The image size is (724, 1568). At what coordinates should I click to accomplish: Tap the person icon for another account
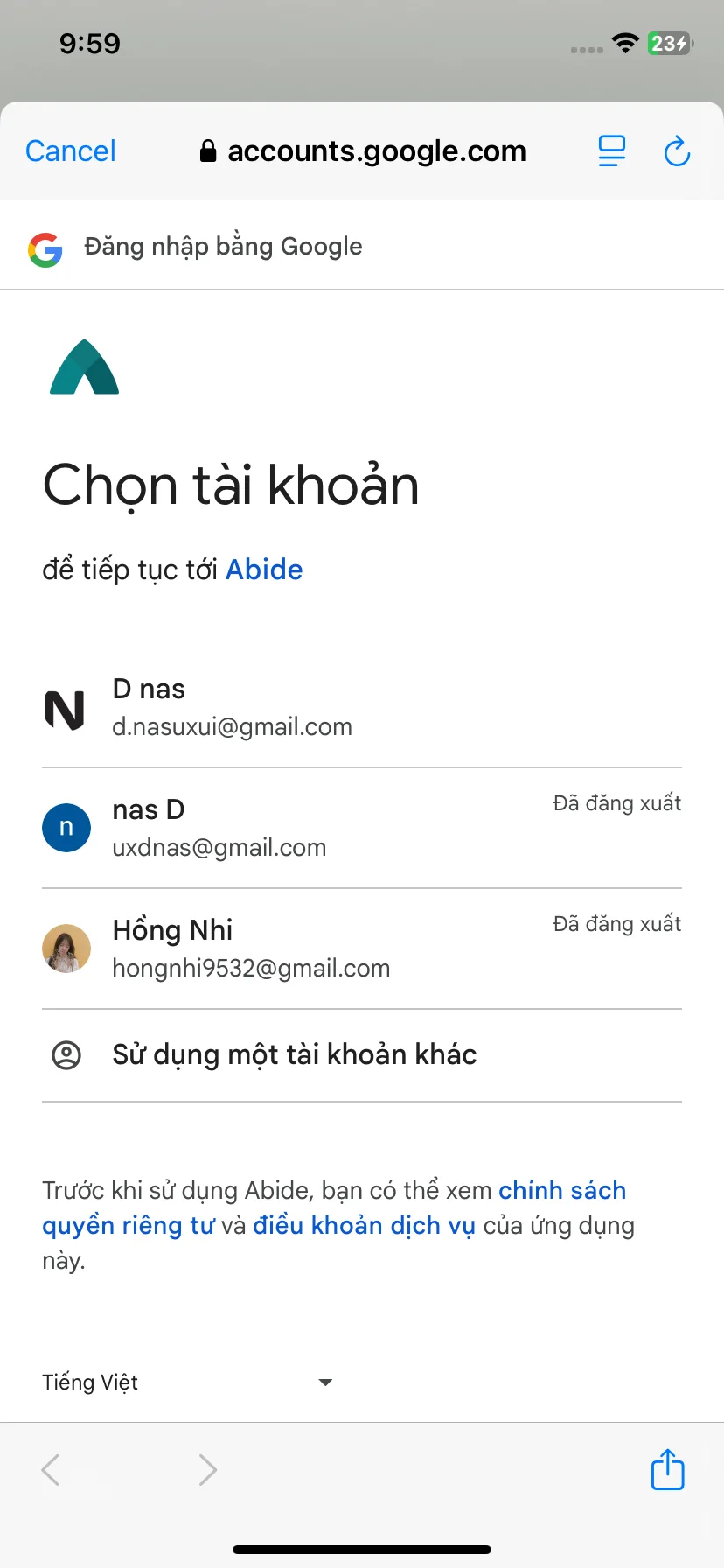click(66, 1055)
